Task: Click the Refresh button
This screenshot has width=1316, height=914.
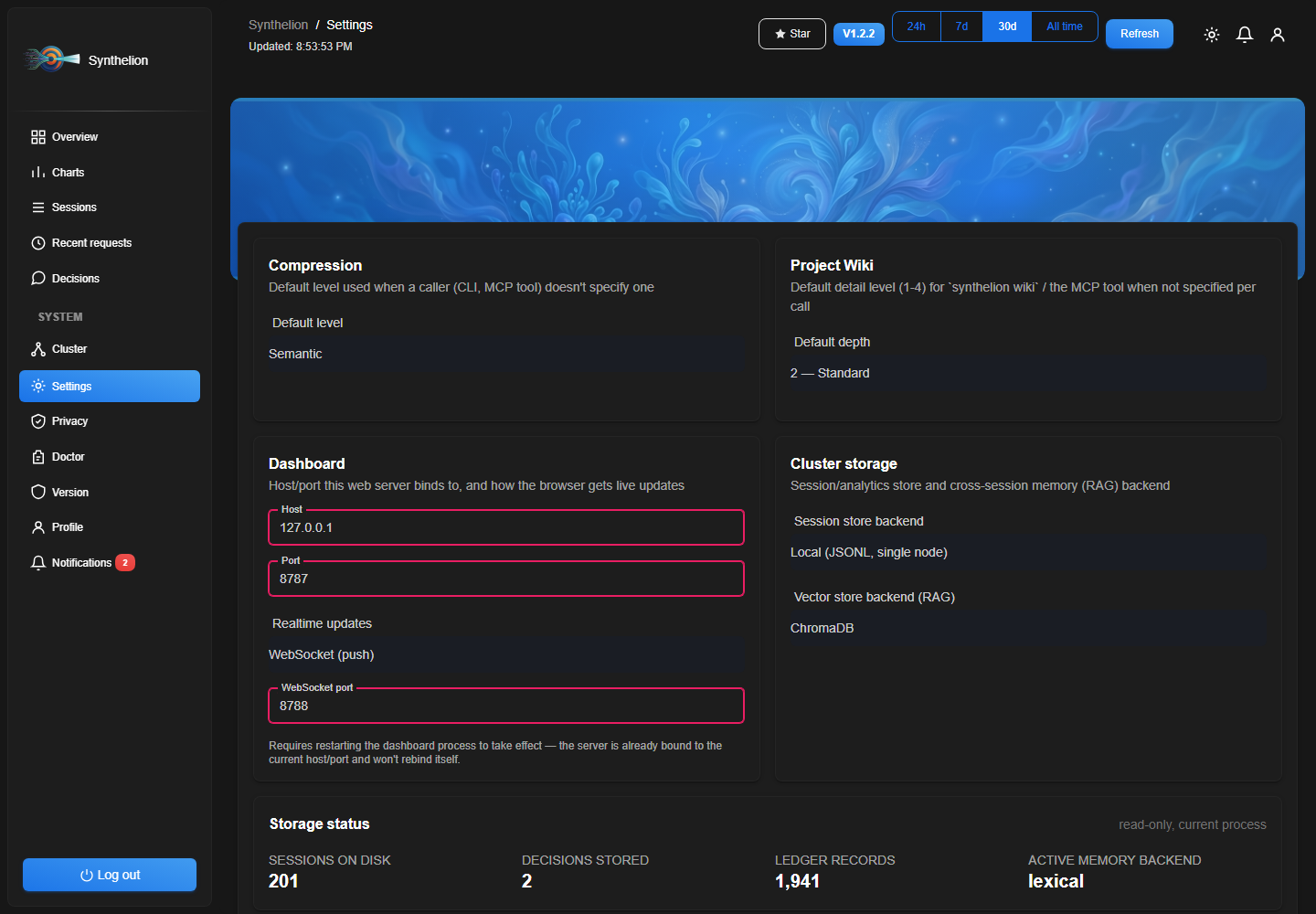Action: pyautogui.click(x=1140, y=34)
